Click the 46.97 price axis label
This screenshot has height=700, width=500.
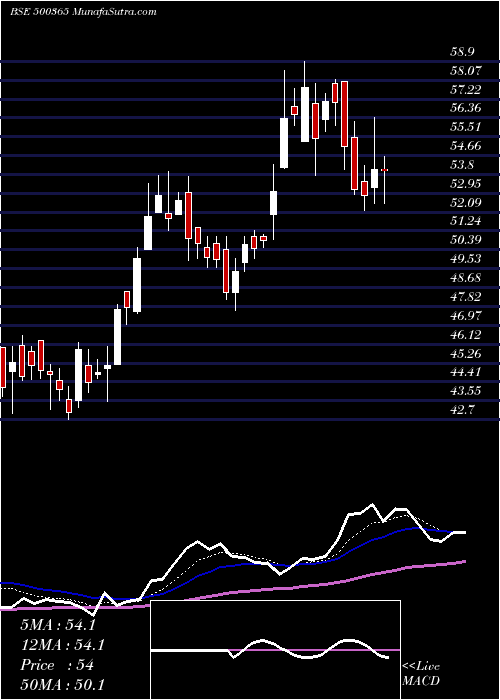[x=465, y=316]
